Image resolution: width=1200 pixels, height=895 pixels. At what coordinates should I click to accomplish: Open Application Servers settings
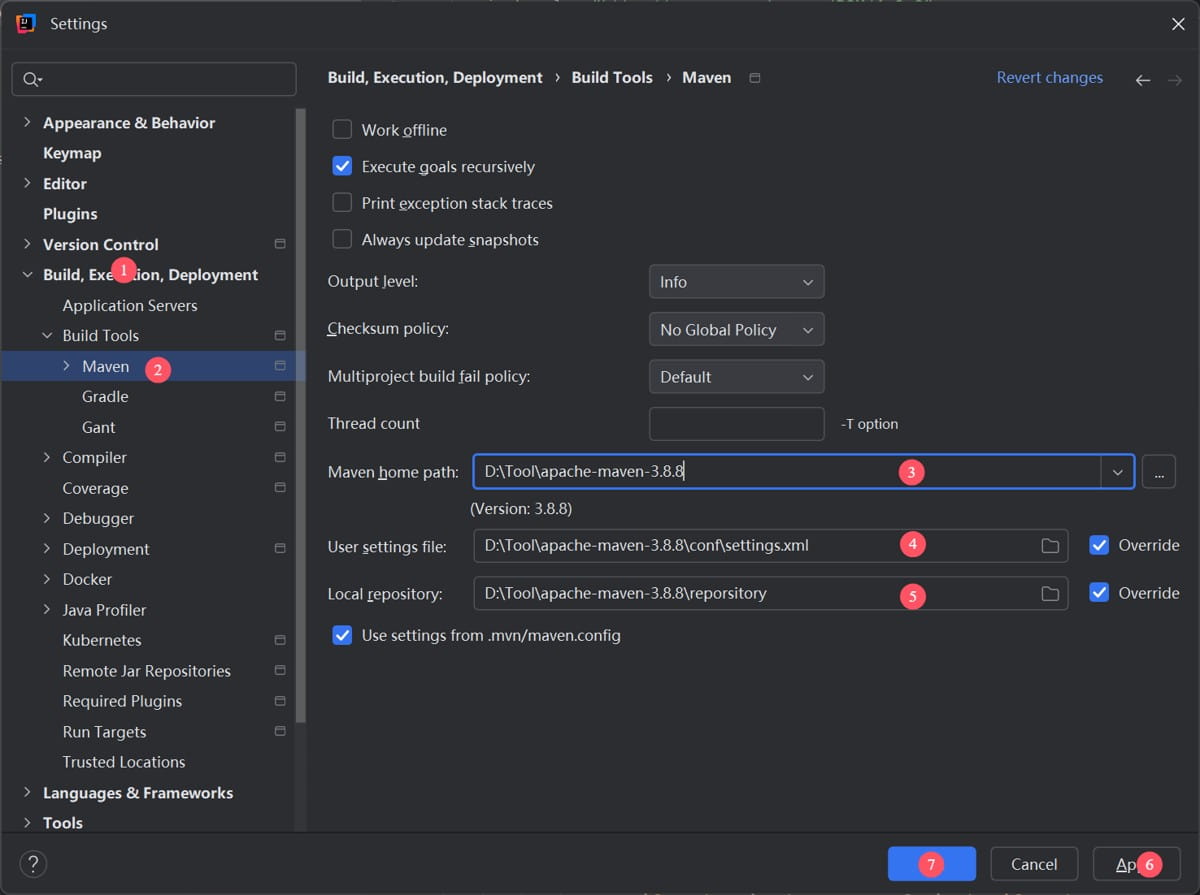(130, 306)
